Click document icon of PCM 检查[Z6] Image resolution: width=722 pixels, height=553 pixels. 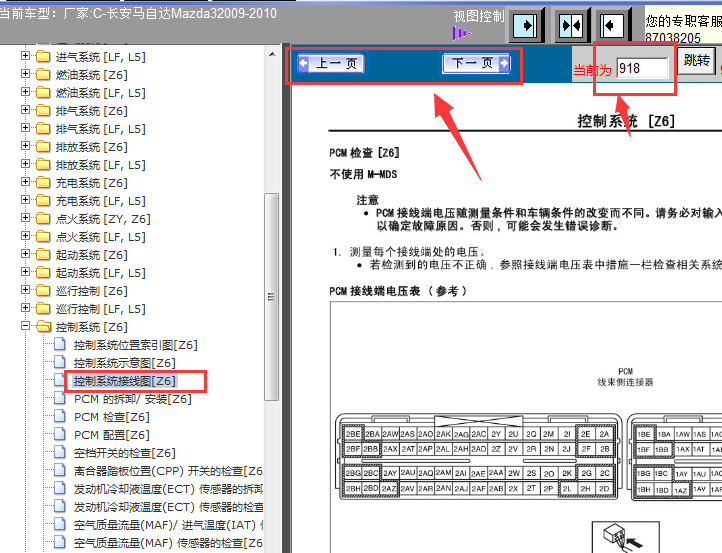coord(60,416)
